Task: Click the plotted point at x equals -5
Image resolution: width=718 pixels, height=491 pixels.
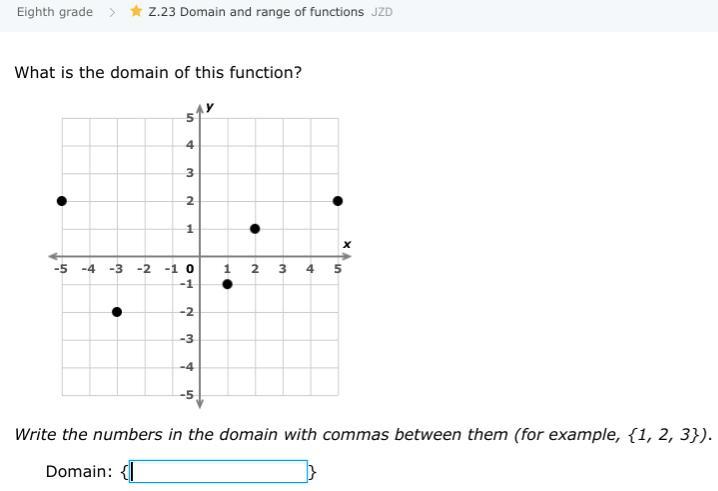Action: 62,201
